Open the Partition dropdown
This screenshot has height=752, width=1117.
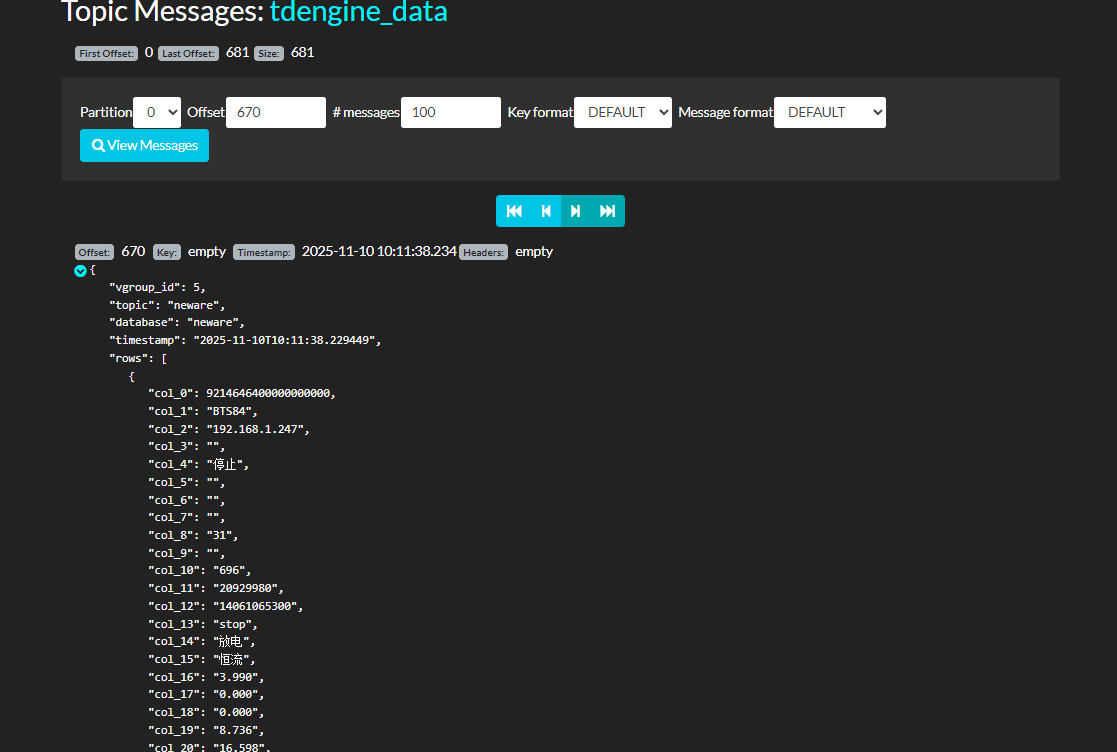(x=157, y=112)
